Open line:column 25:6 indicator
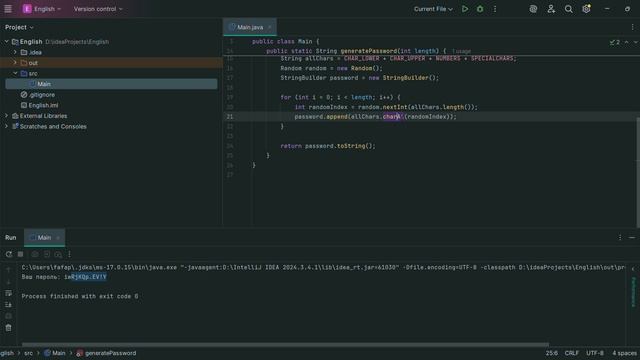The image size is (640, 360). 551,353
